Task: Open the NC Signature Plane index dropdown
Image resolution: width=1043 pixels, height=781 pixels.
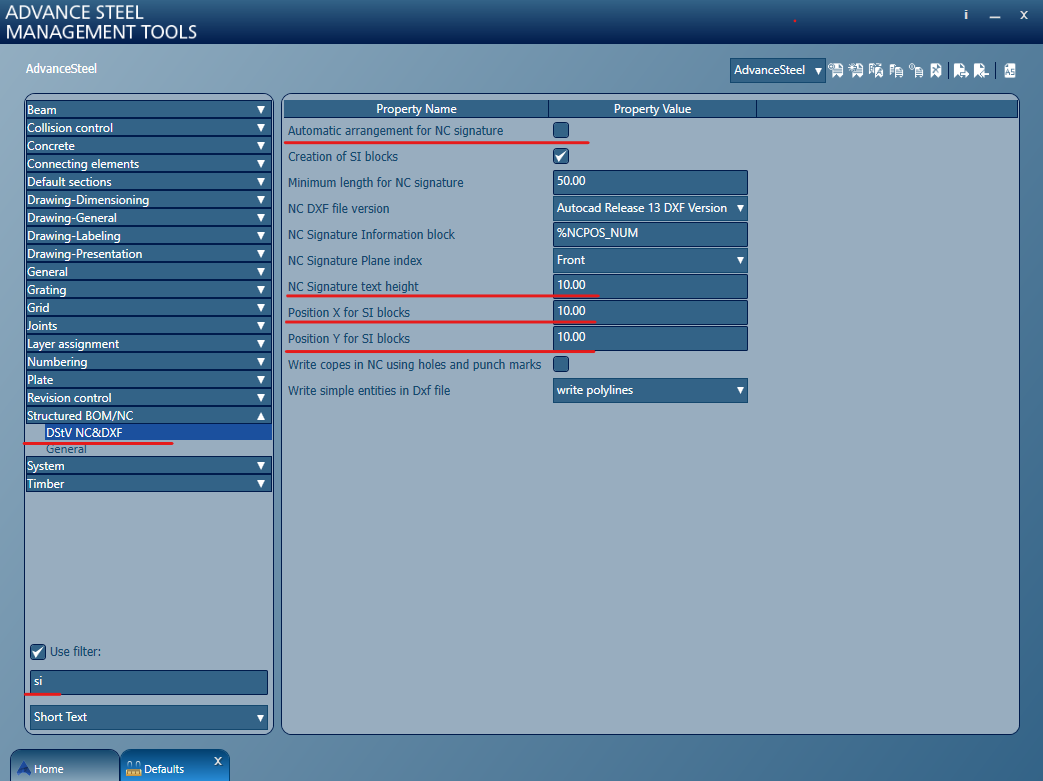Action: 739,259
